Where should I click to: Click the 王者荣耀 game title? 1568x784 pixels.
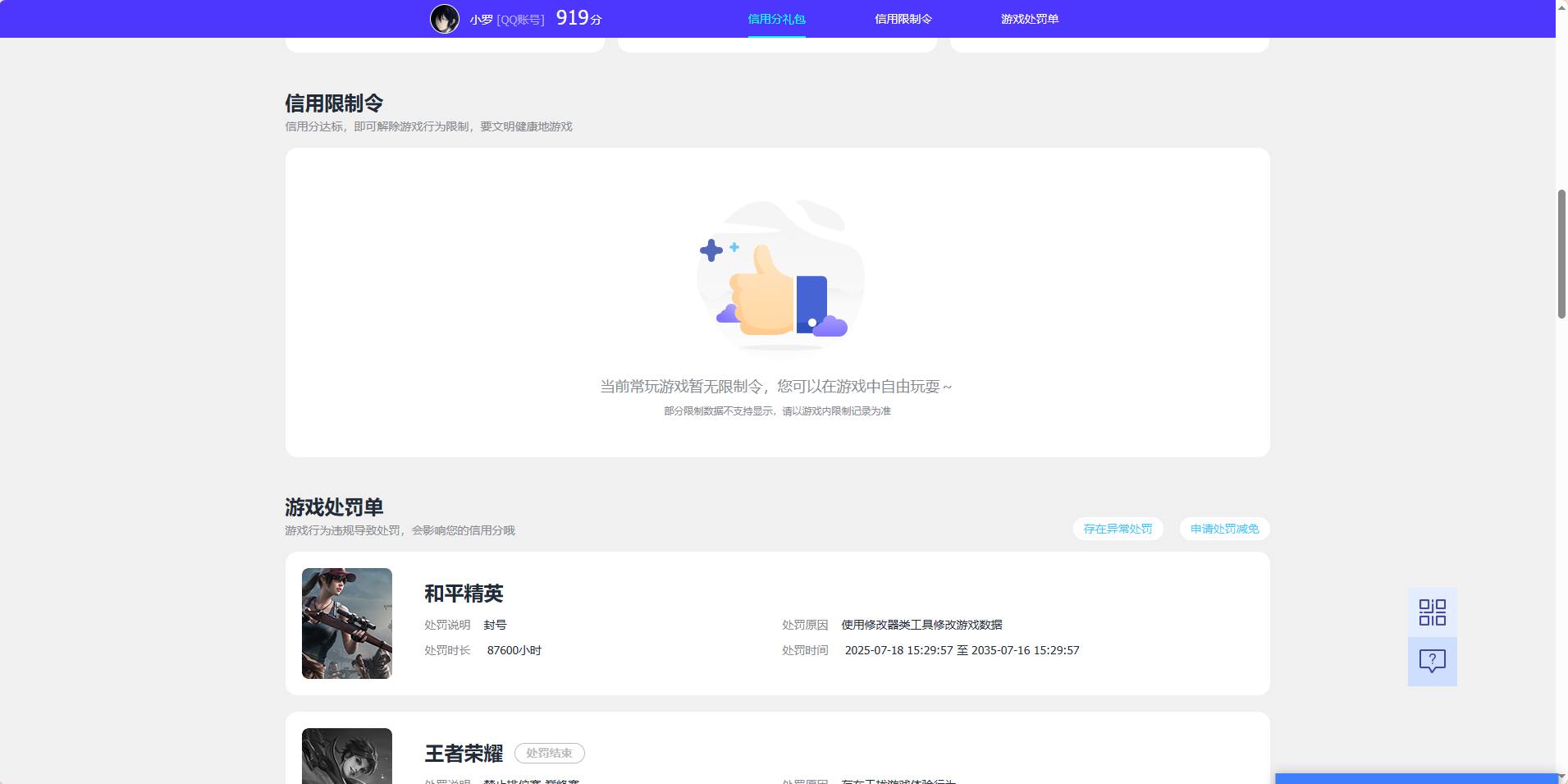coord(464,754)
